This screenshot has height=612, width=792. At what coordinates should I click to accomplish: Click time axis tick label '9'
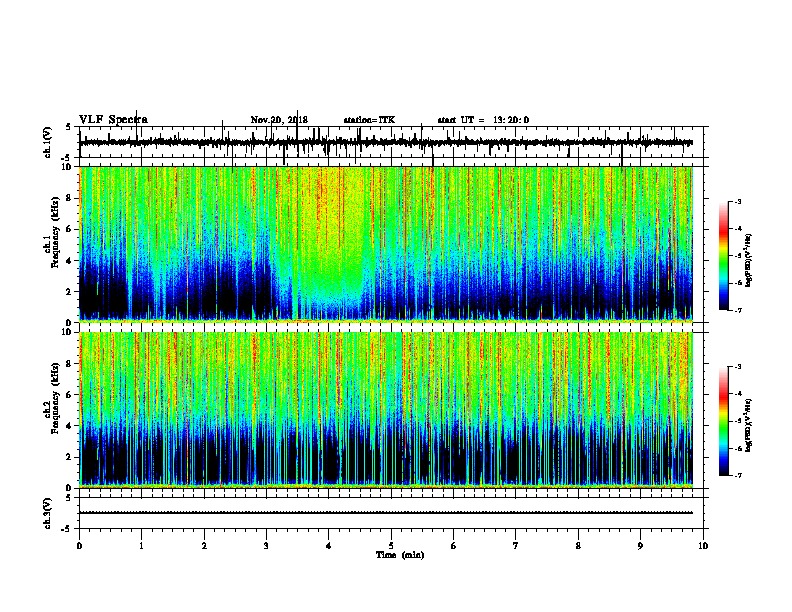pos(640,545)
